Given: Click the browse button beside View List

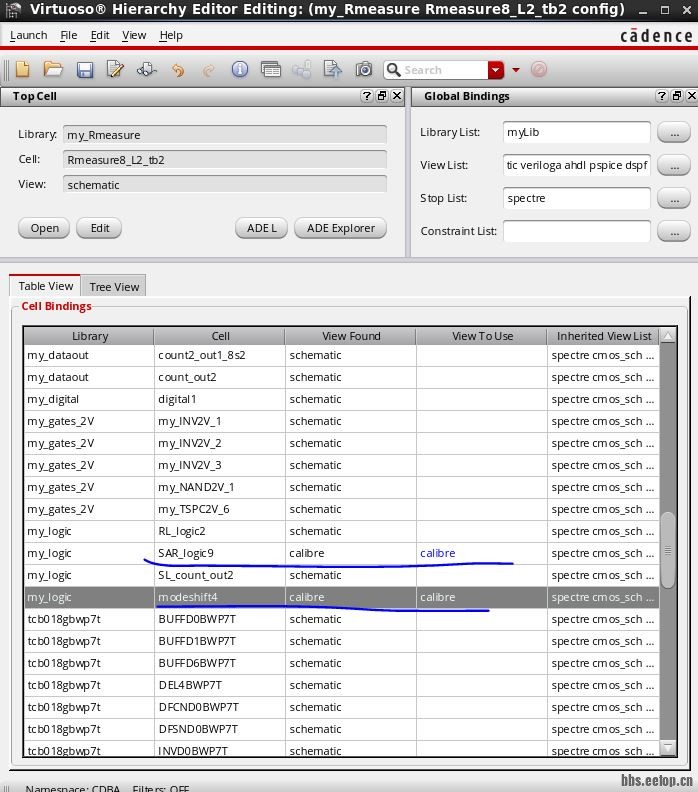Looking at the screenshot, I should click(x=674, y=165).
